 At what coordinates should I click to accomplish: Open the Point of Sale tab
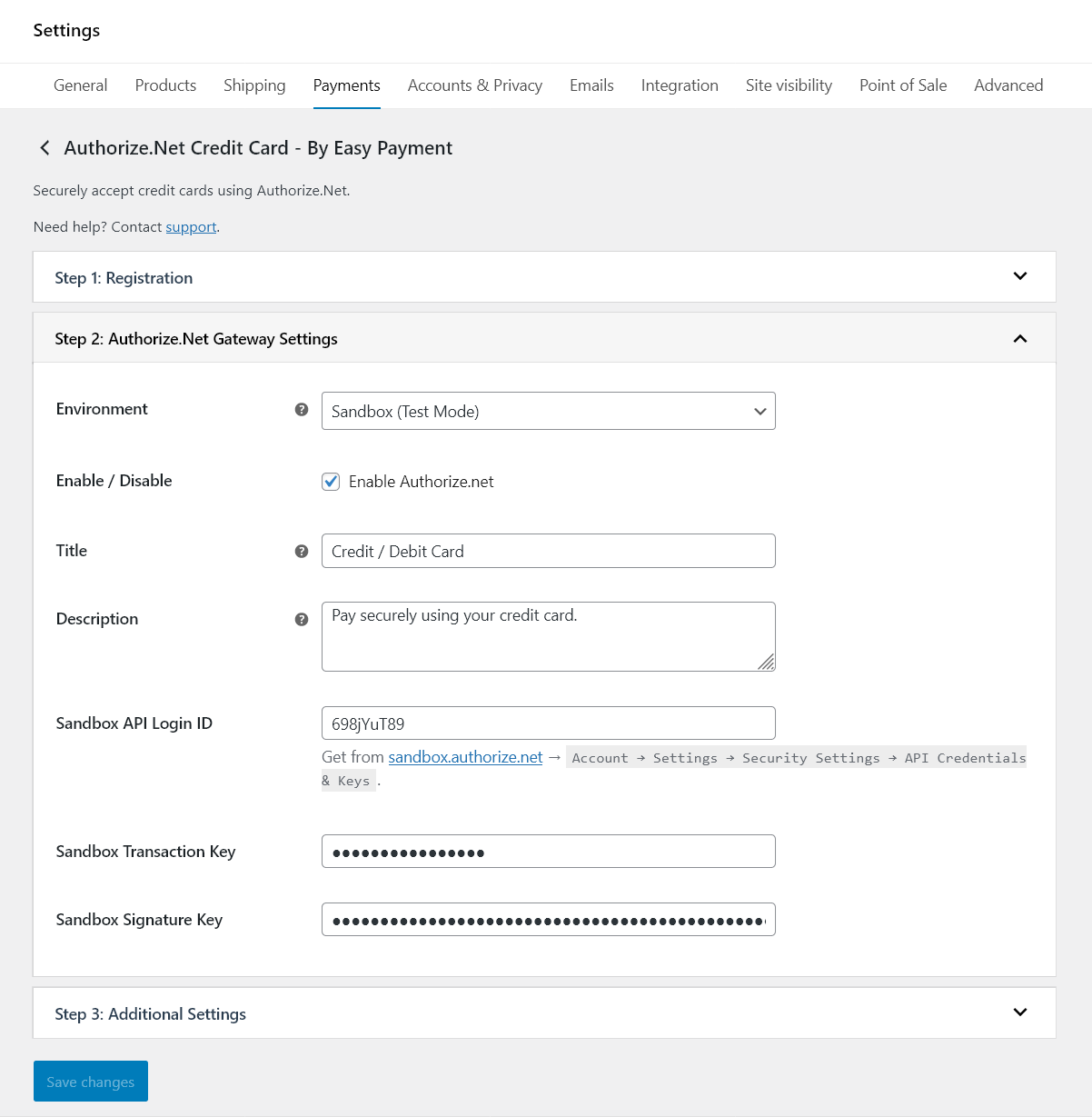902,85
